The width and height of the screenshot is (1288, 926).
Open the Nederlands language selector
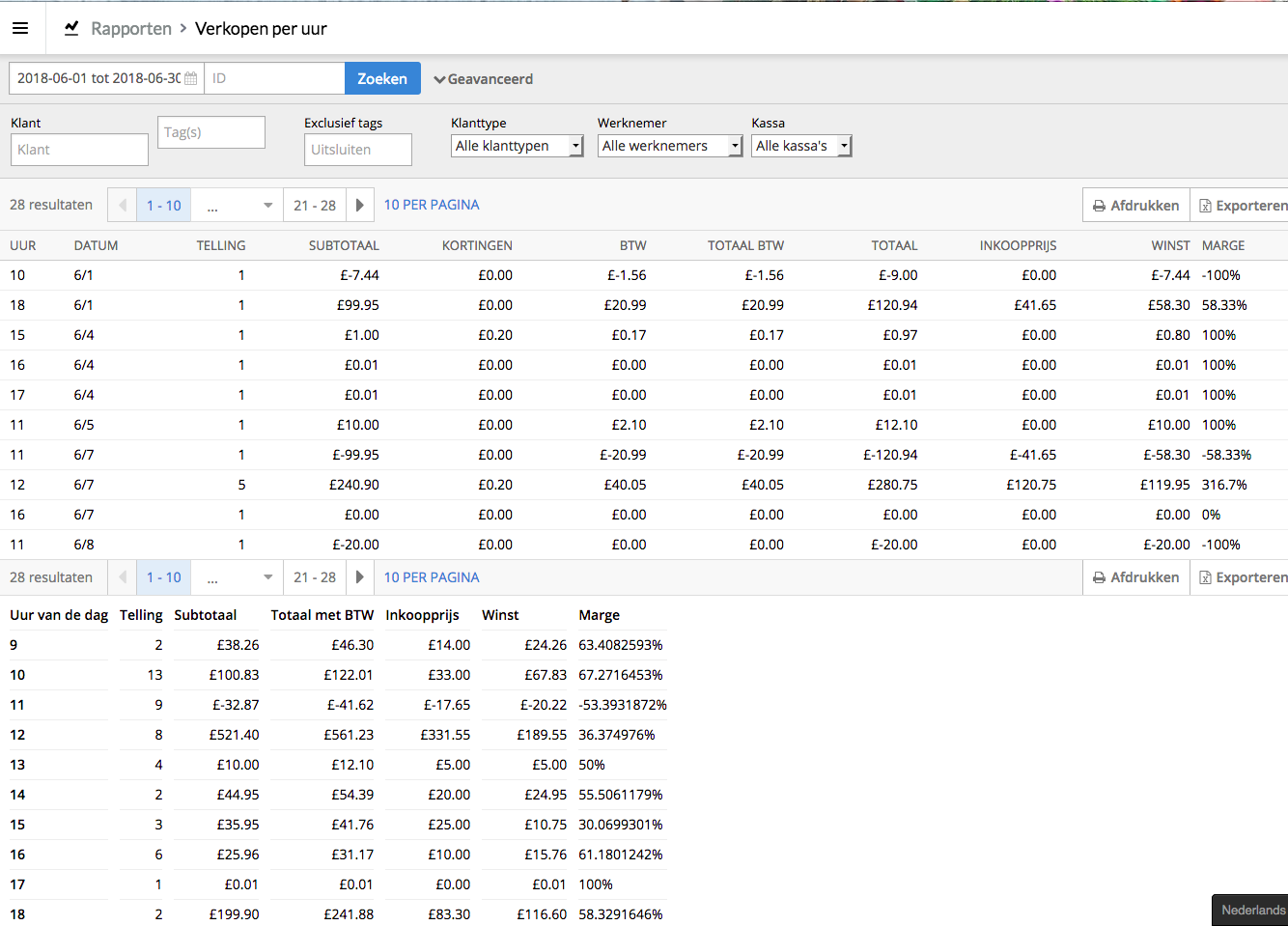click(x=1252, y=910)
